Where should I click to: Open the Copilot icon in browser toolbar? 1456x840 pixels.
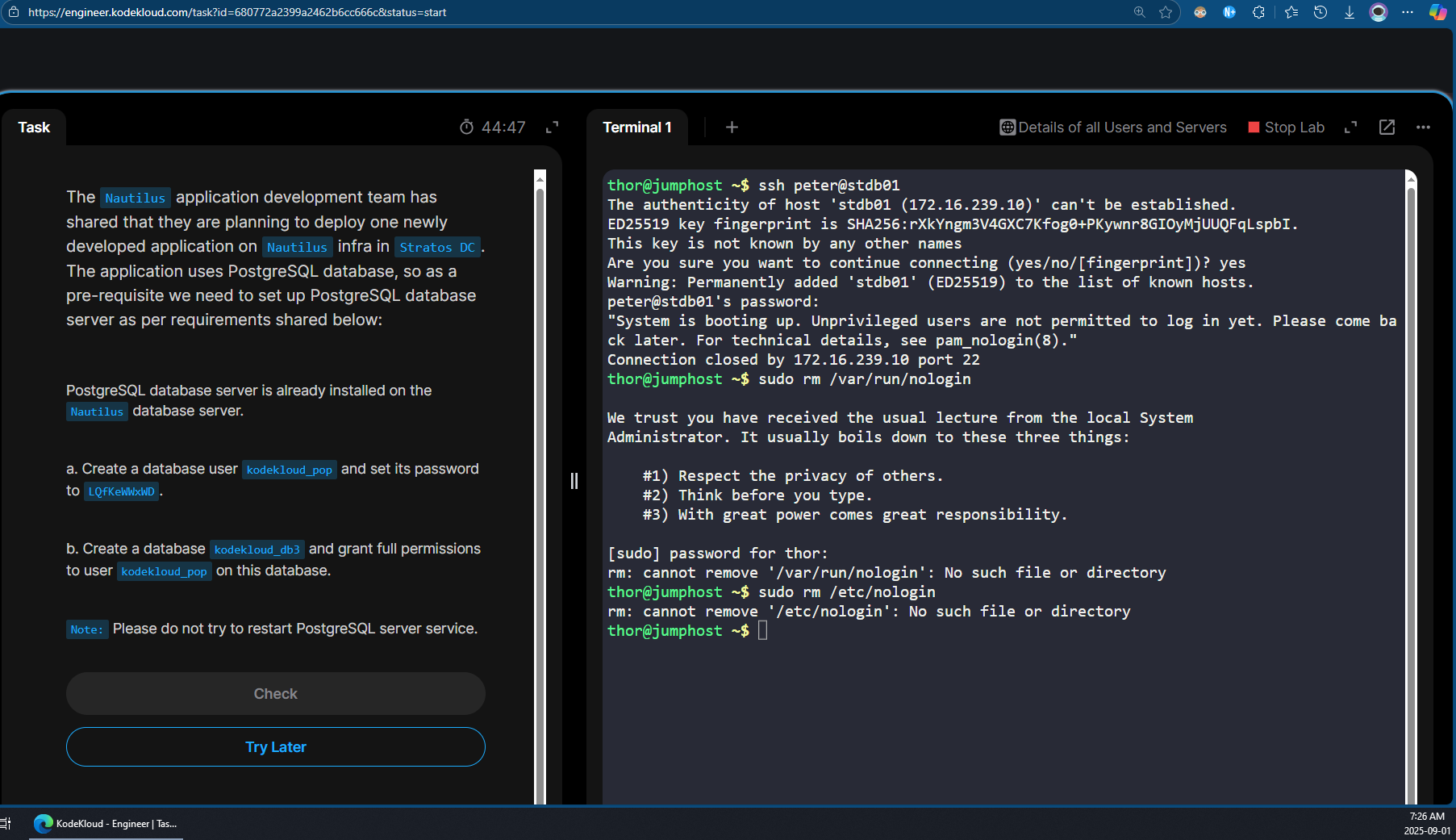pos(1437,12)
